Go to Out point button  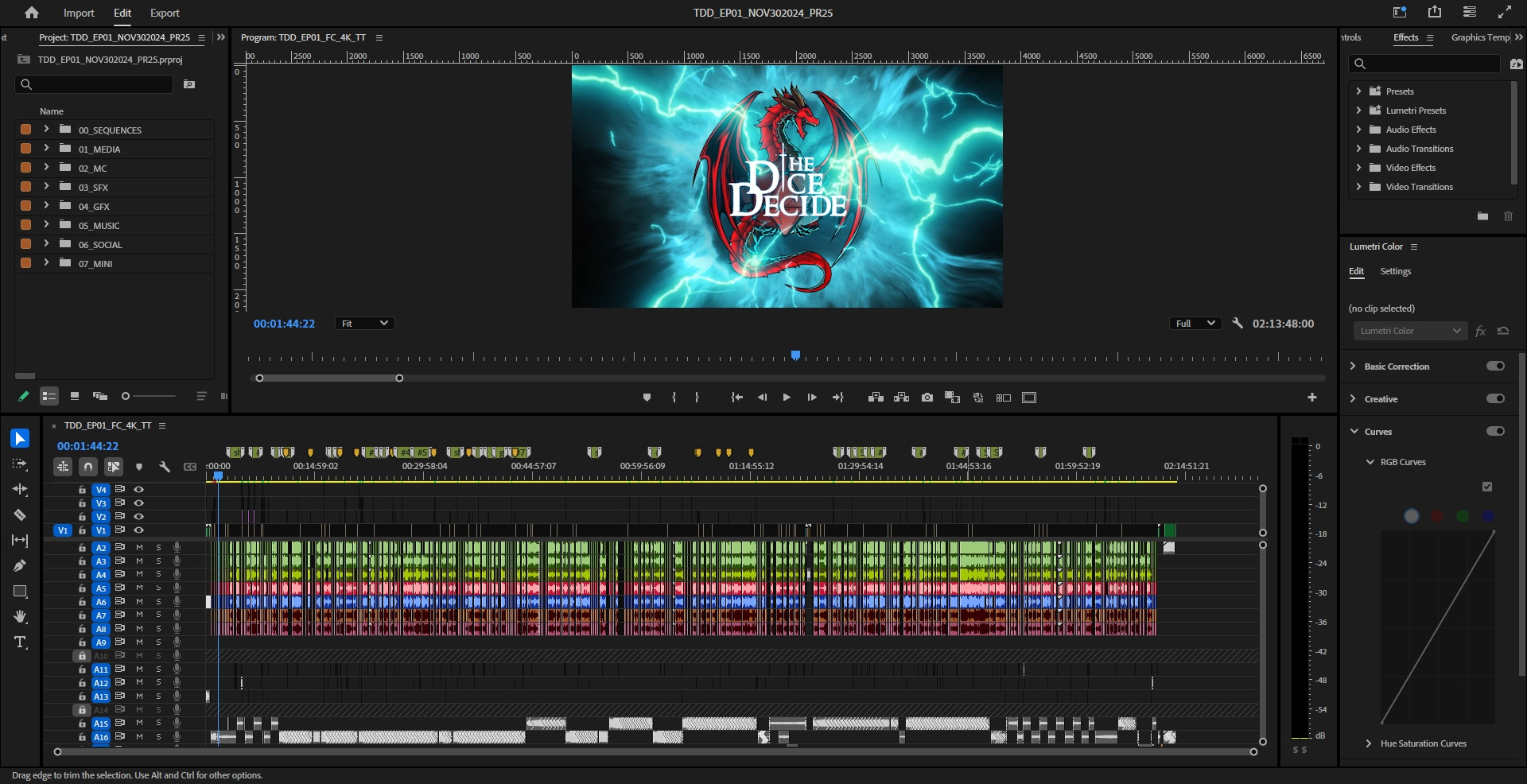(x=837, y=398)
